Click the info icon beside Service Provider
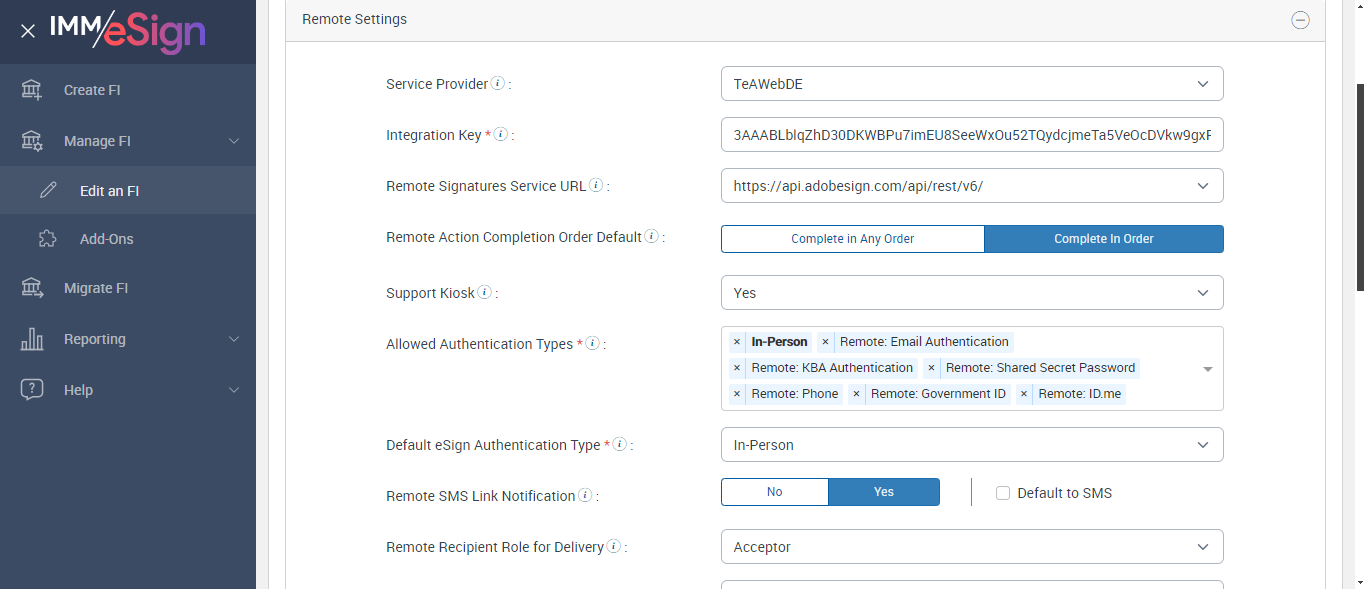1366x589 pixels. 498,84
